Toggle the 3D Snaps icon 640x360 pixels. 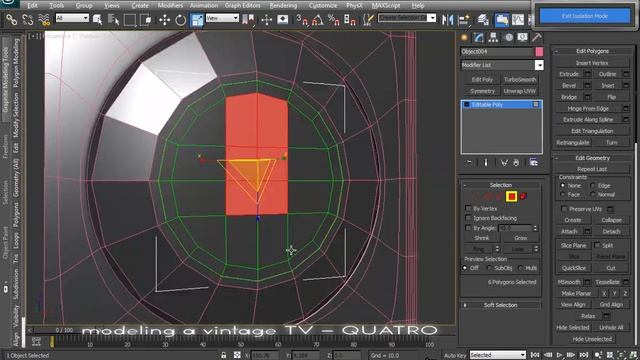302,19
